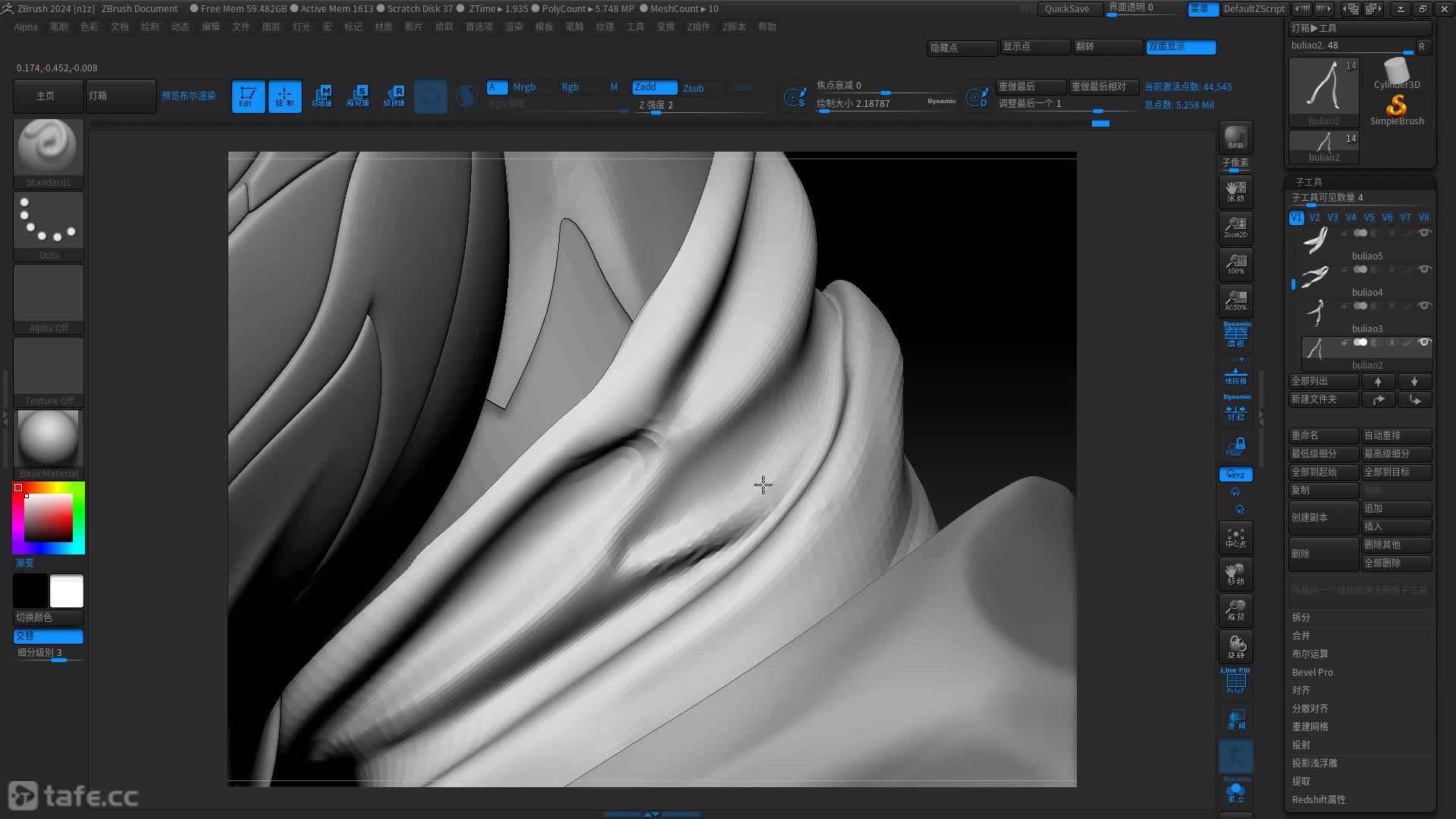This screenshot has height=819, width=1456.
Task: Select subtool visibility set V2
Action: pyautogui.click(x=1314, y=218)
